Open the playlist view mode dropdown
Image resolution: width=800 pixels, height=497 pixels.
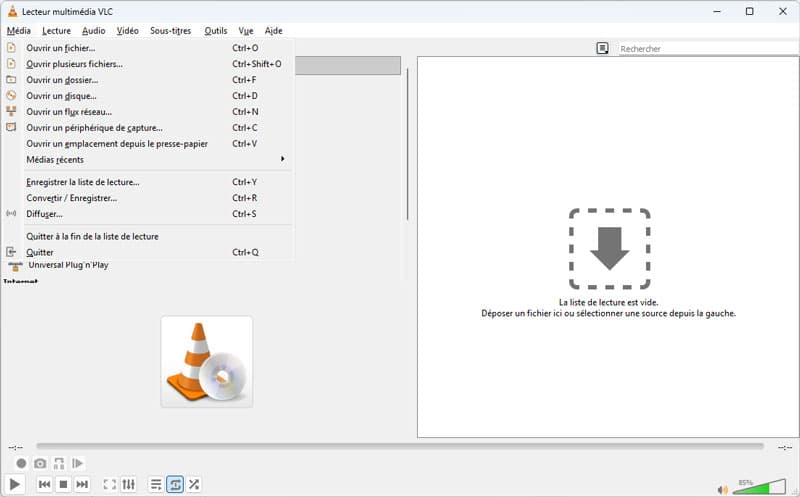(x=602, y=48)
